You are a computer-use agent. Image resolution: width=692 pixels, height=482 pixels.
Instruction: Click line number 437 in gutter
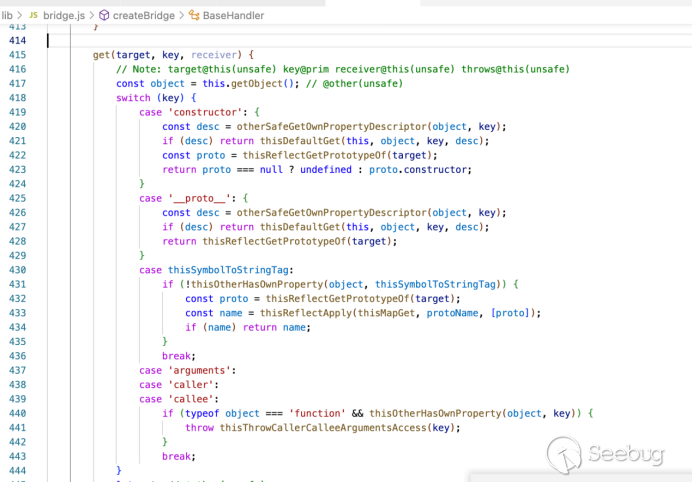pos(18,370)
